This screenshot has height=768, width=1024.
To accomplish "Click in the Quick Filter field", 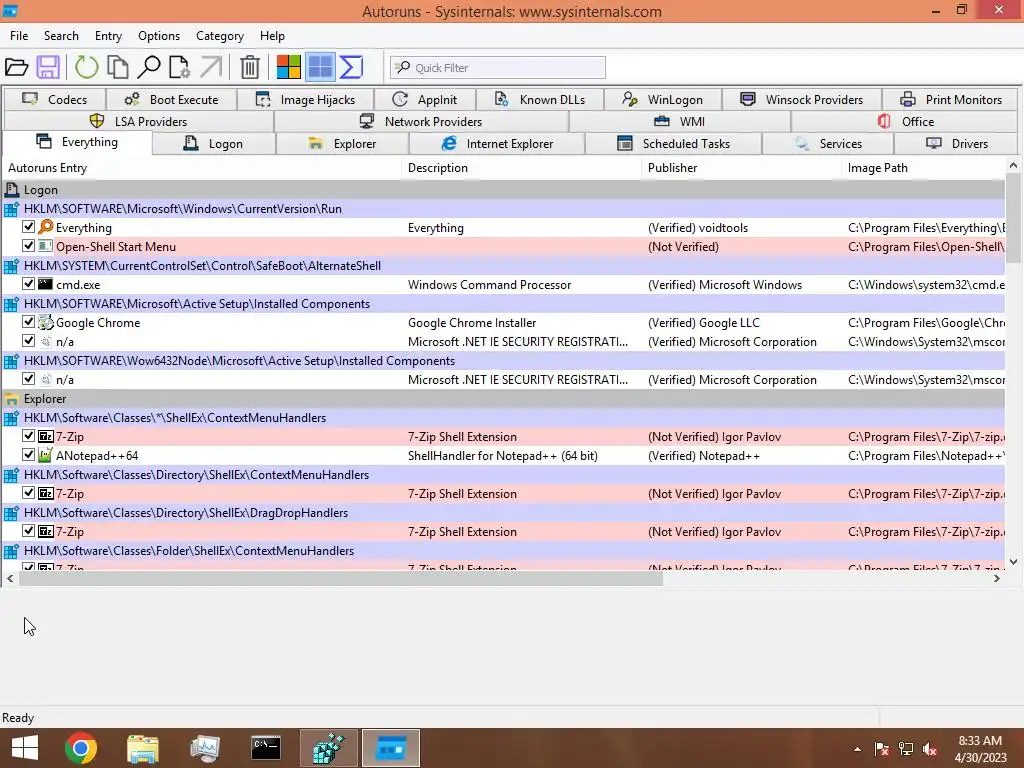I will click(x=498, y=67).
